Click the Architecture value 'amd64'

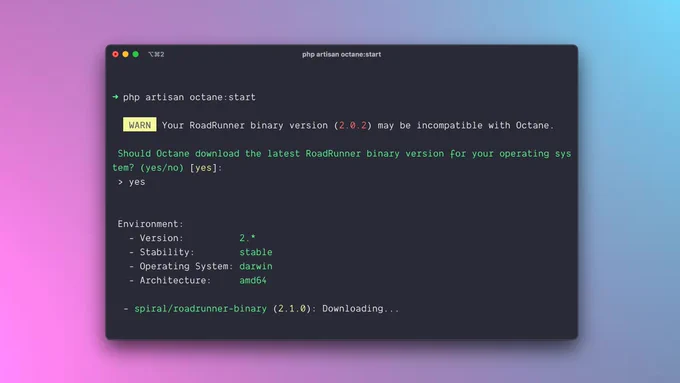[253, 280]
